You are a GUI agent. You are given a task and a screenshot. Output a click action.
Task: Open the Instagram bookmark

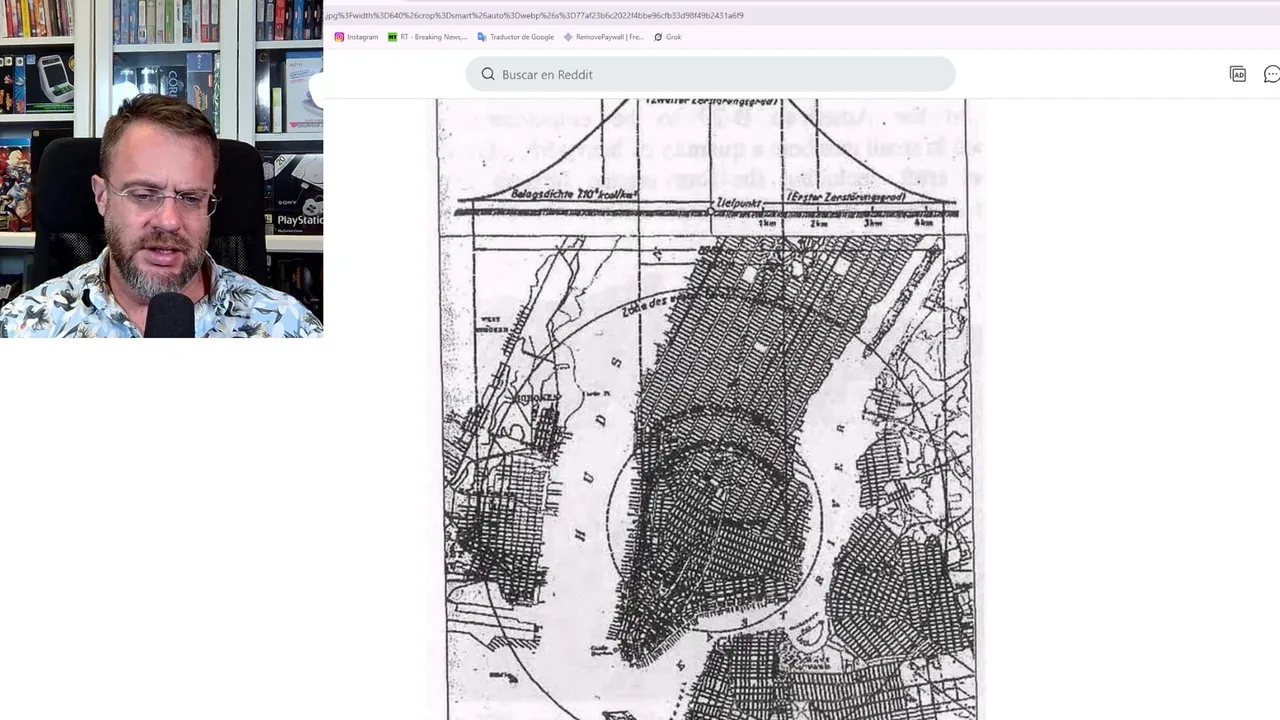[x=356, y=37]
